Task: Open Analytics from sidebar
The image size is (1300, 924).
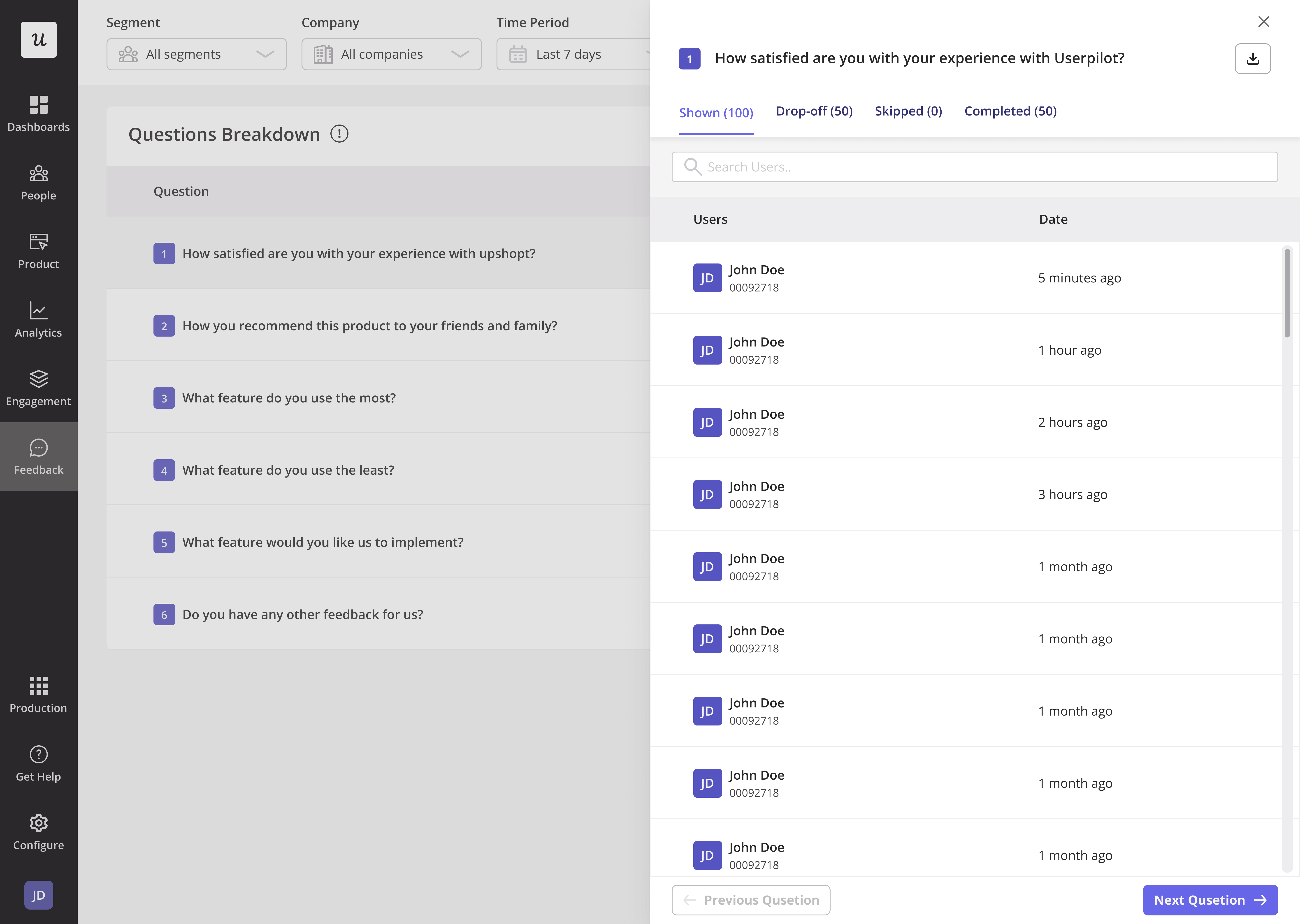Action: point(39,320)
